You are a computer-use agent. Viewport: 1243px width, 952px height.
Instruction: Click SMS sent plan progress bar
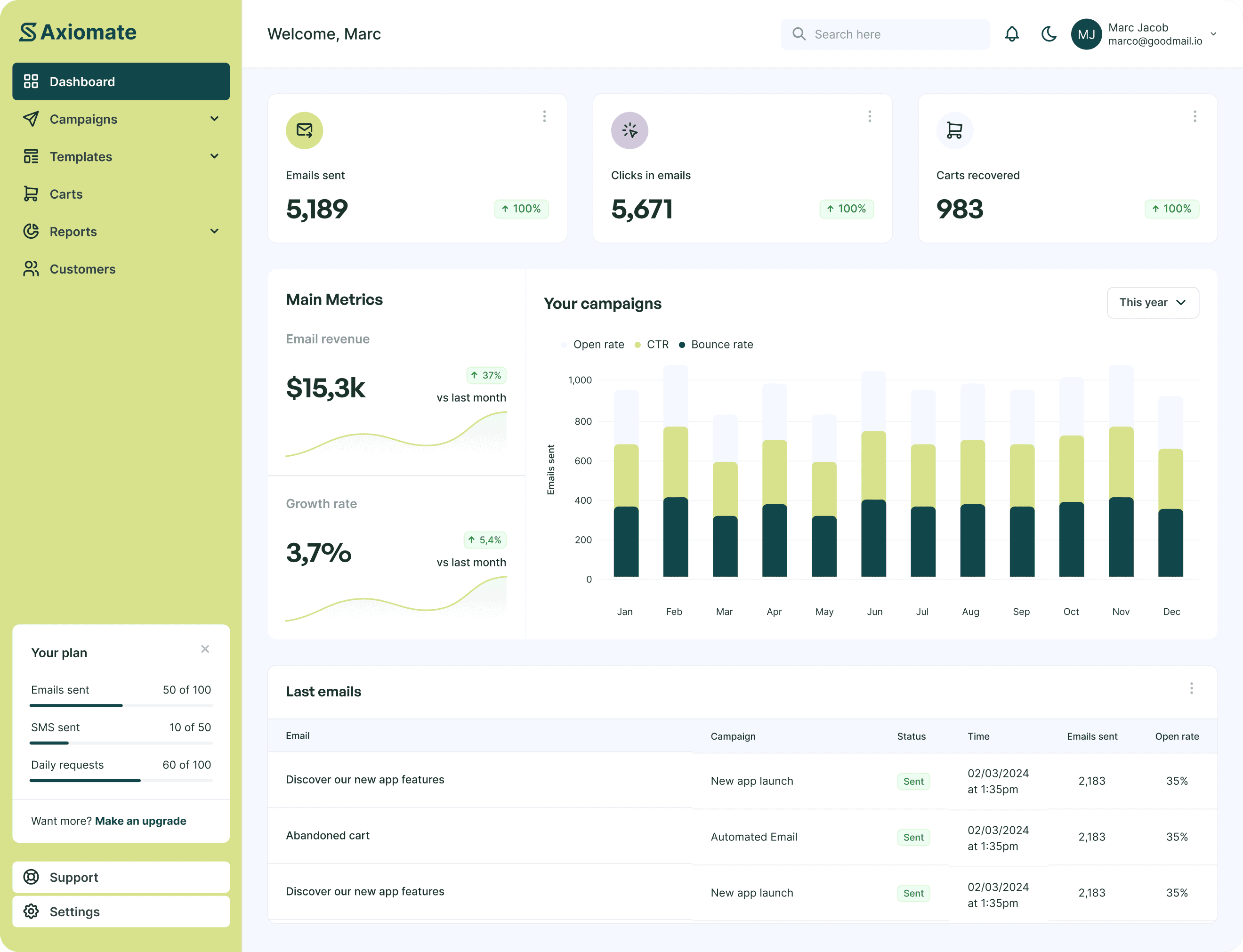pos(121,743)
